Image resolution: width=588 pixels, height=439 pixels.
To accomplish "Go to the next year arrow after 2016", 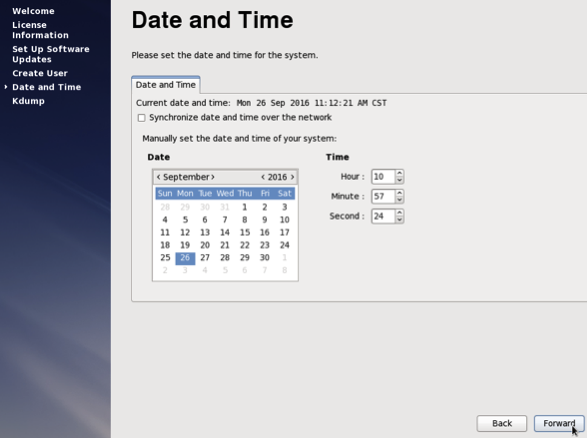I will tap(292, 177).
